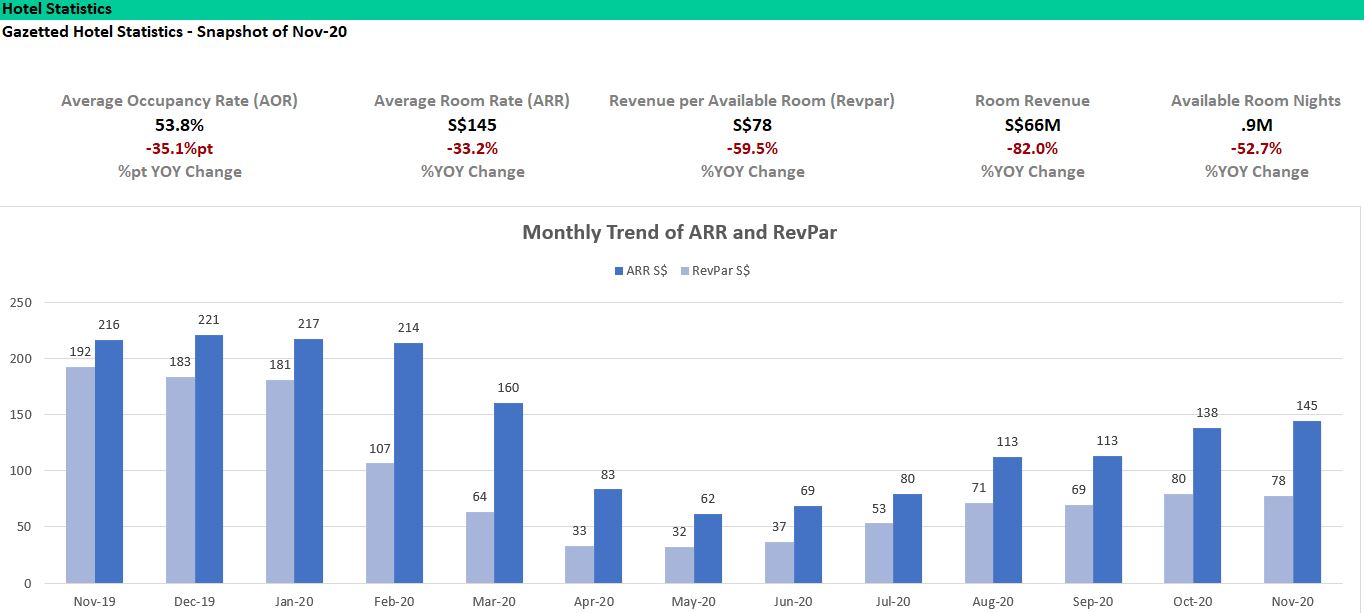Click the Dec-19 RevPar bar labeled 183
Viewport: 1364px width, 613px height.
[x=180, y=479]
